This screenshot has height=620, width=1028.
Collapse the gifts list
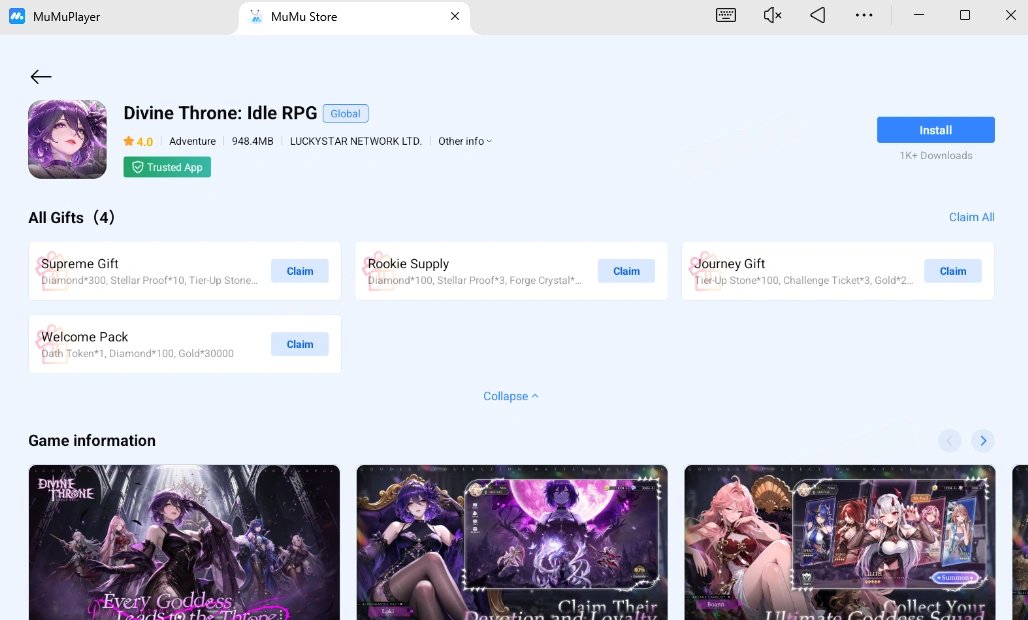[x=510, y=396]
